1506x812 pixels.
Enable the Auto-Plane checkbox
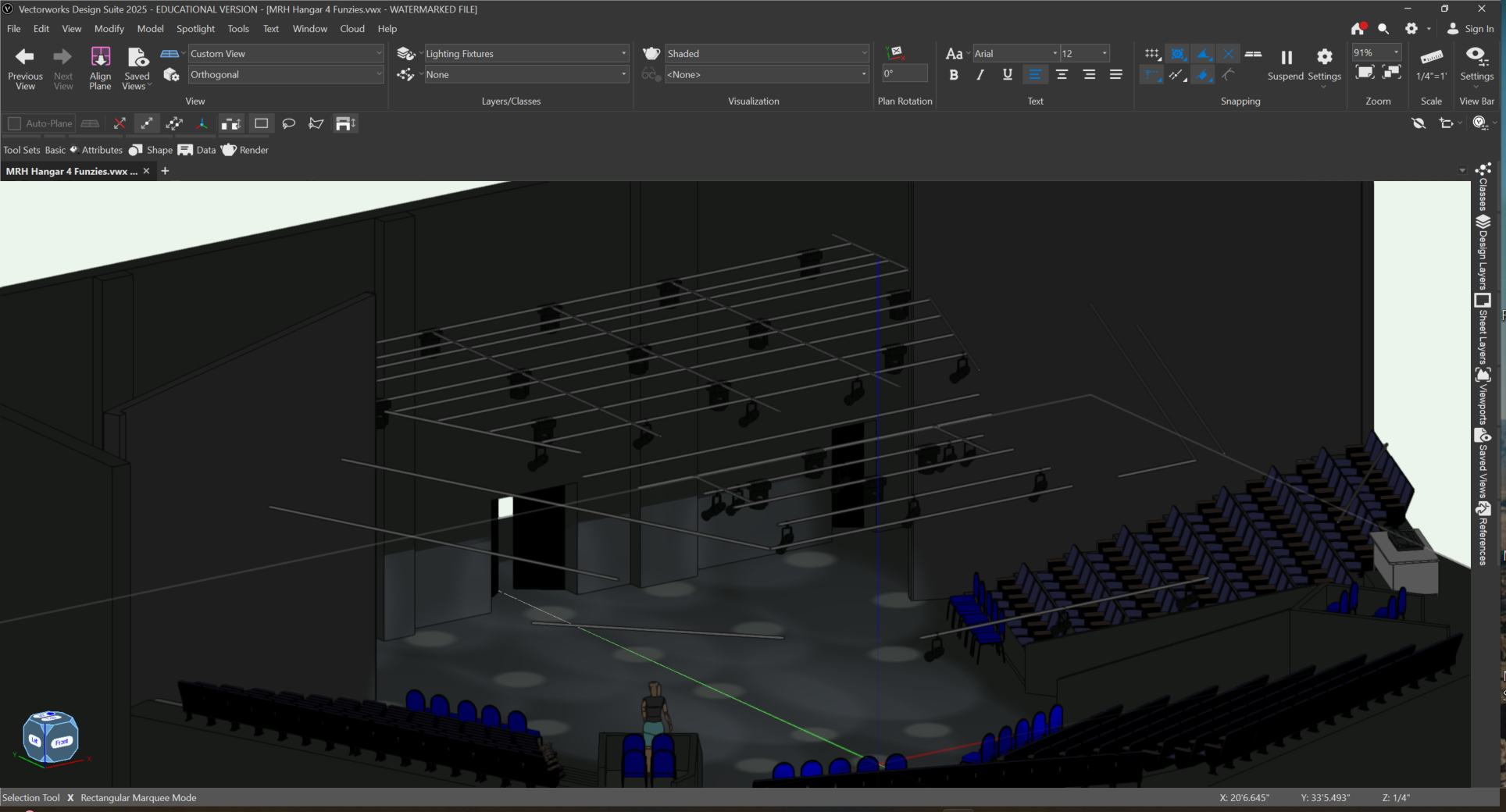(x=14, y=123)
